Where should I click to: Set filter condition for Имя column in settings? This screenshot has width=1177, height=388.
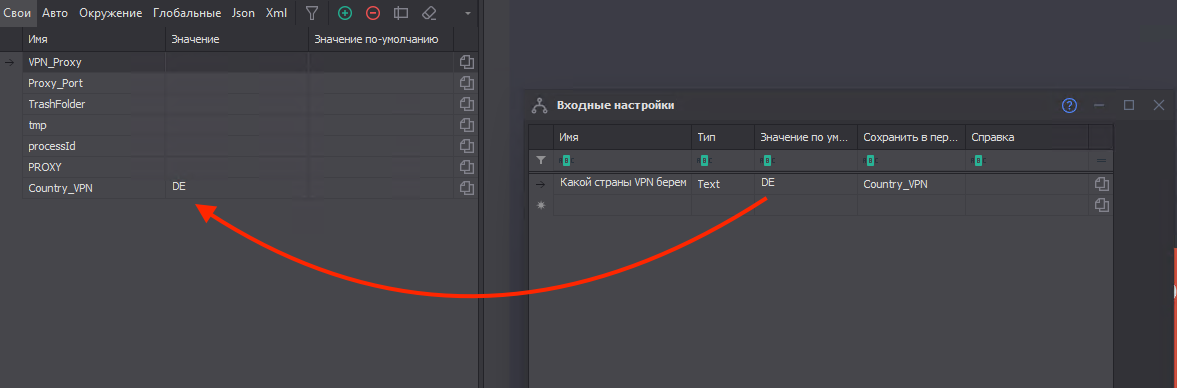point(567,160)
